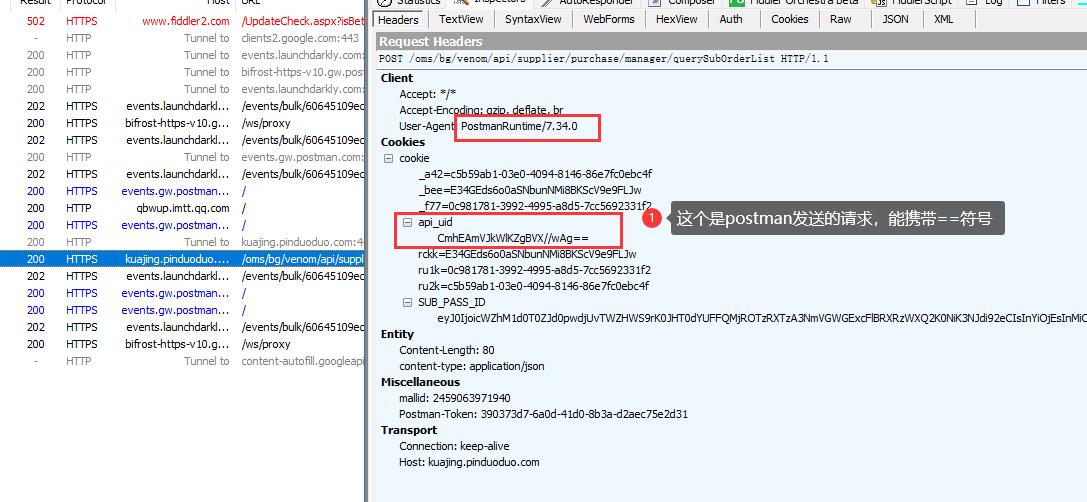Screen dimensions: 1087x502
Task: Select the ru1k cookie value
Action: point(534,270)
